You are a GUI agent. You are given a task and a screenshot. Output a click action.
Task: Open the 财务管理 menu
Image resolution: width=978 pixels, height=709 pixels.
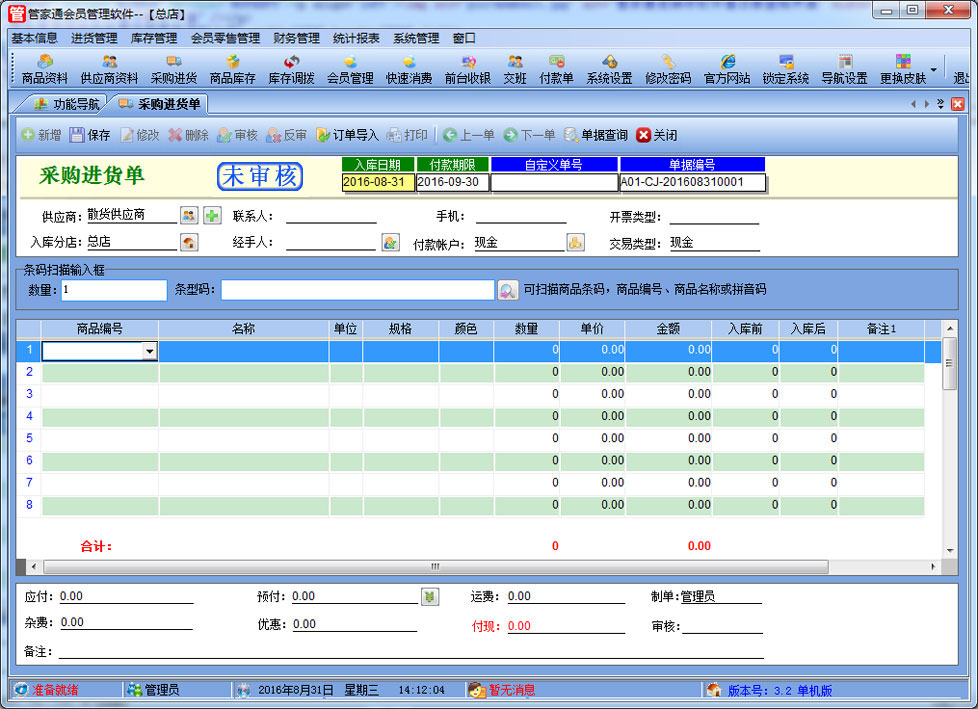[296, 38]
